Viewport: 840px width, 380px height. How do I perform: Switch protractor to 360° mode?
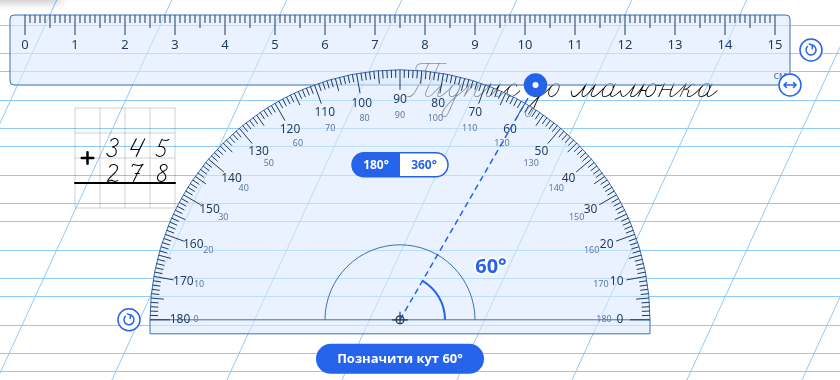(x=424, y=165)
